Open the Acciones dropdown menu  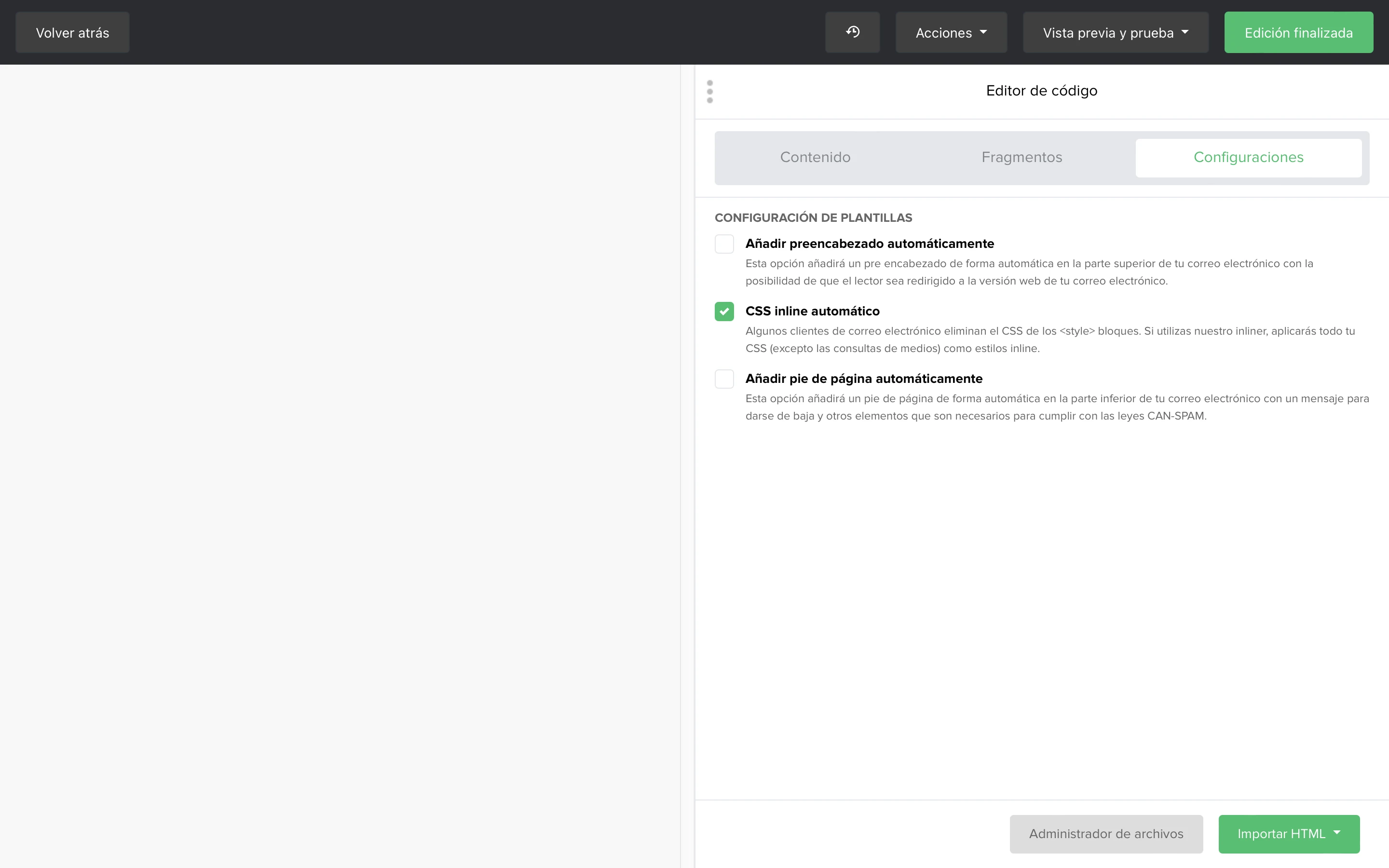951,33
